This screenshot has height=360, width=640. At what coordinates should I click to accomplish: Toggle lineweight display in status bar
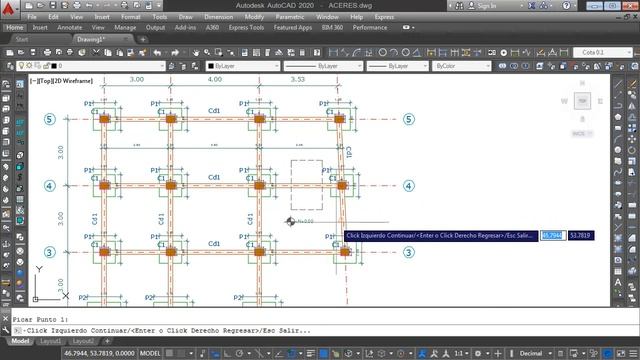pos(310,353)
